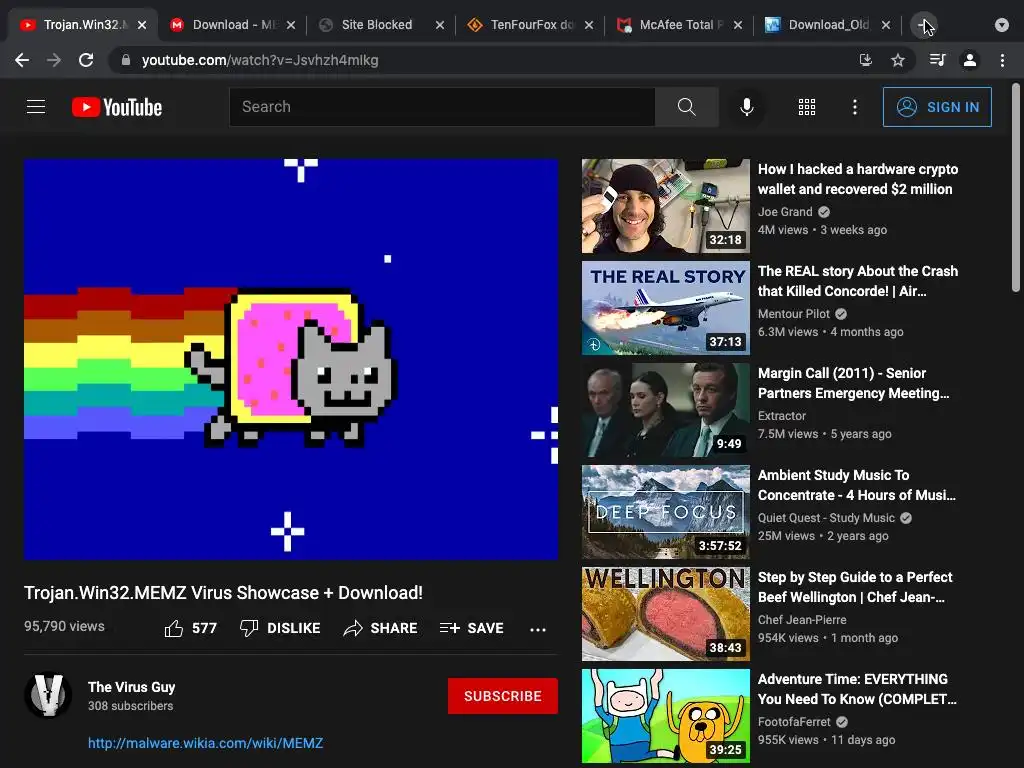Open YouTube settings three-dot menu
1024x768 pixels.
click(855, 106)
